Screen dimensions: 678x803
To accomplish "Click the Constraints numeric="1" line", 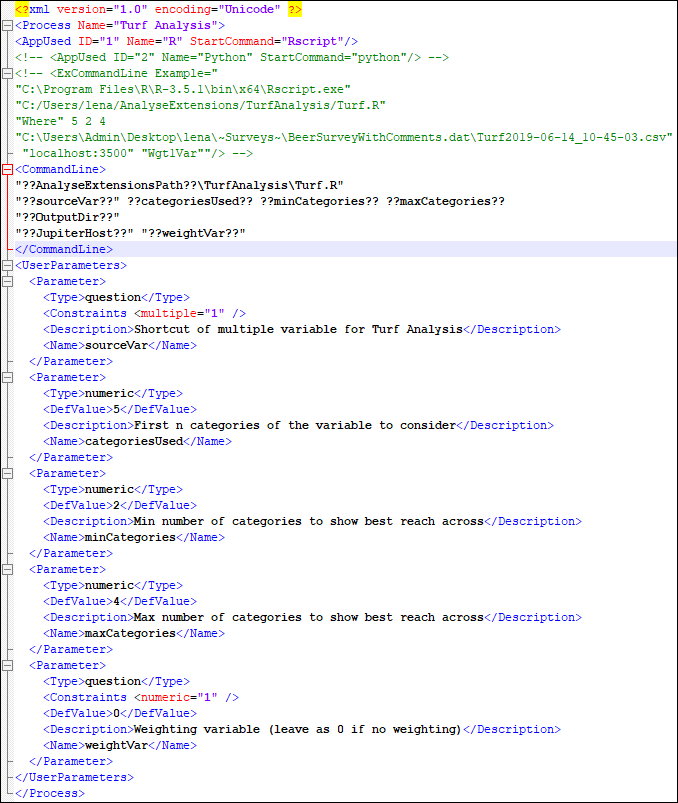I will (x=141, y=698).
